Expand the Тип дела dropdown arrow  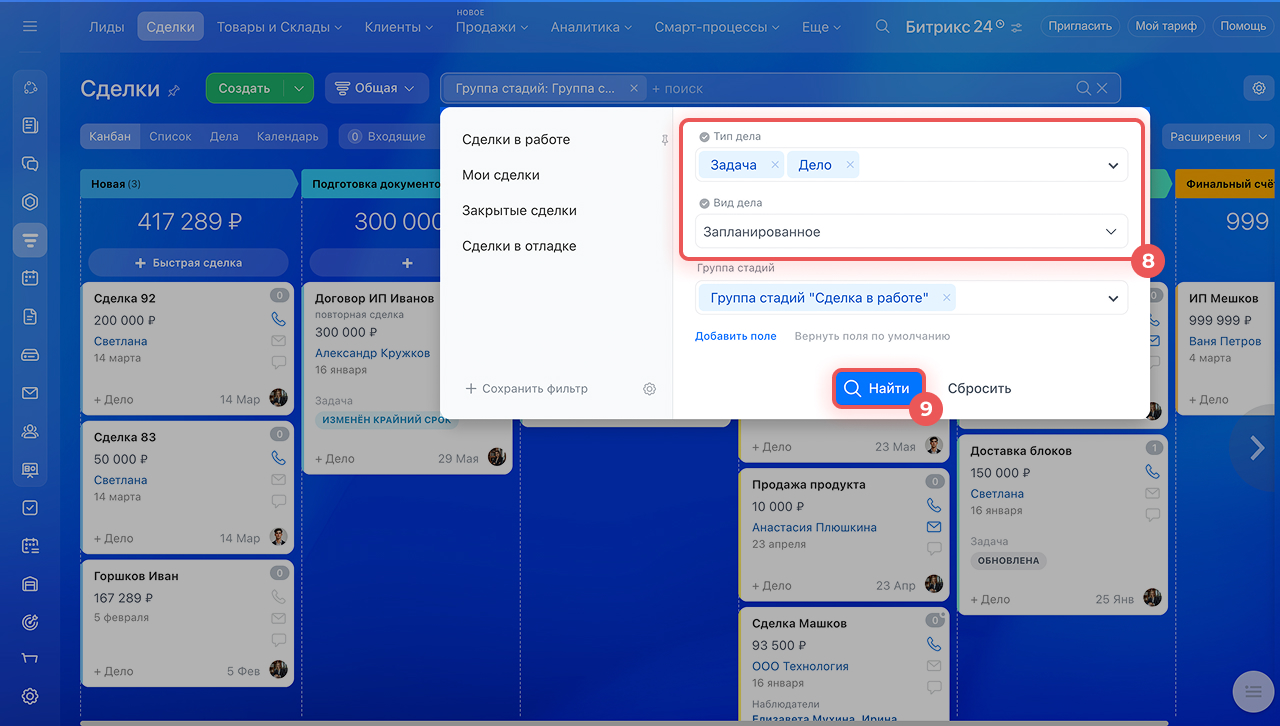pyautogui.click(x=1113, y=166)
